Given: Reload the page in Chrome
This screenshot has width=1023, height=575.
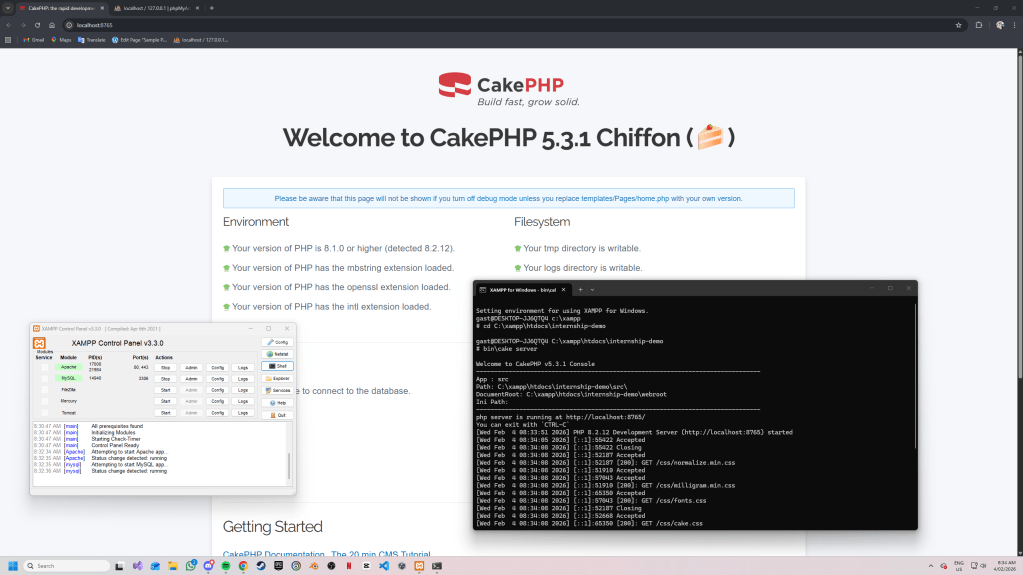Looking at the screenshot, I should pyautogui.click(x=38, y=24).
